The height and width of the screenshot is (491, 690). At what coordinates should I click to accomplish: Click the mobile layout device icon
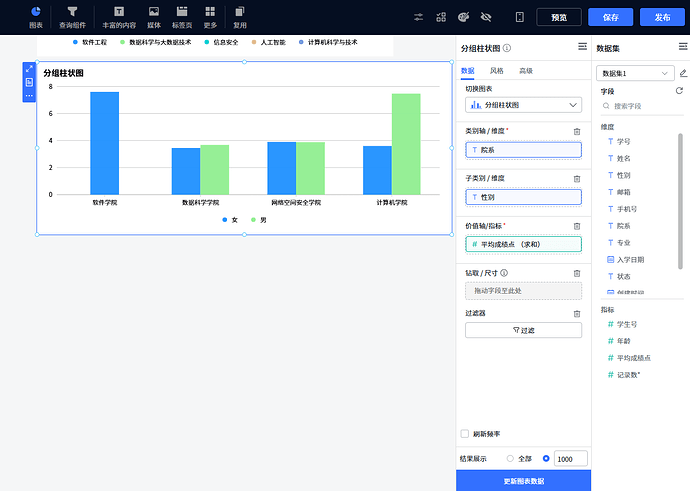coord(519,17)
